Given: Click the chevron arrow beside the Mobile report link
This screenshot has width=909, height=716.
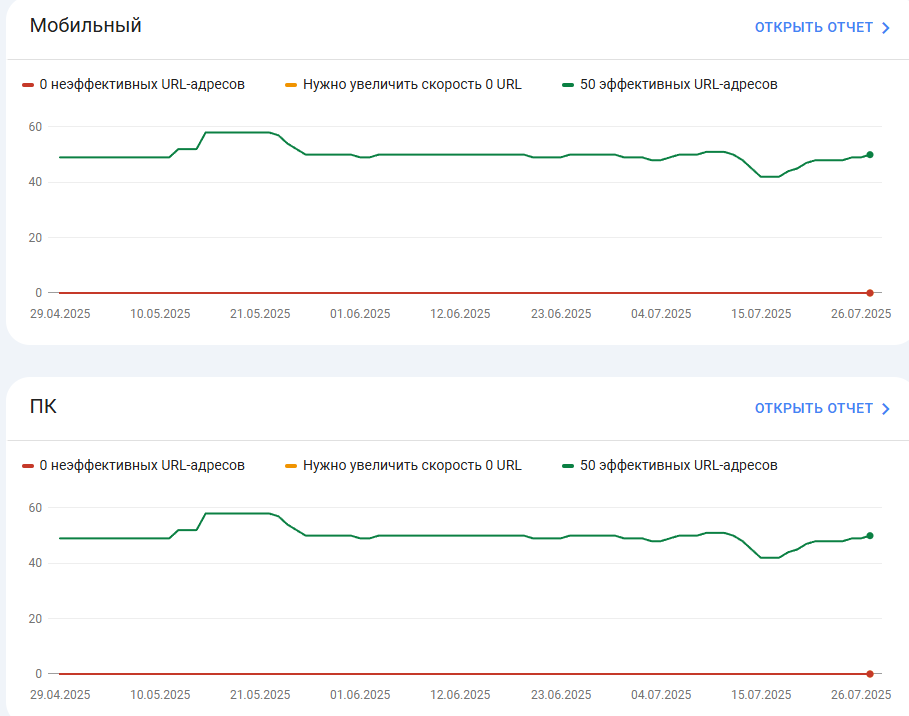Looking at the screenshot, I should coord(886,28).
